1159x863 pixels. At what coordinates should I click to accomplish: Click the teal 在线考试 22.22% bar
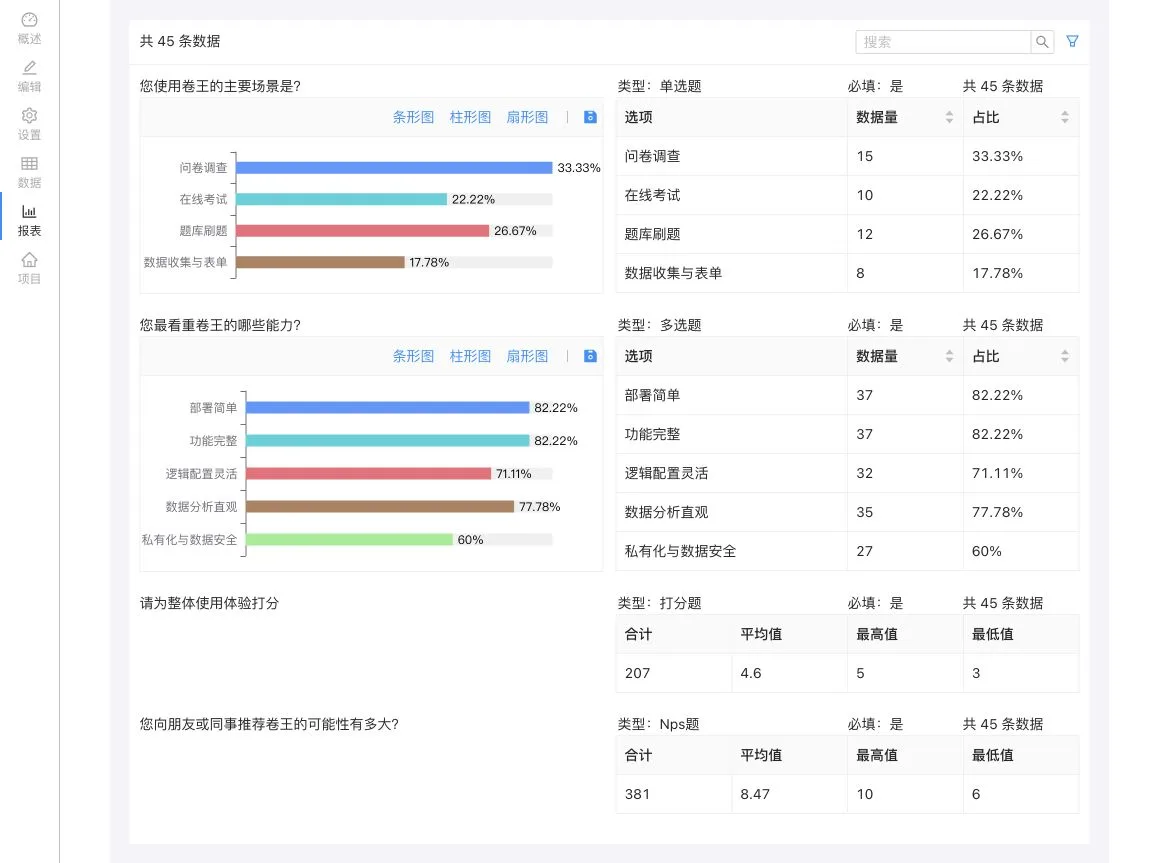click(341, 199)
